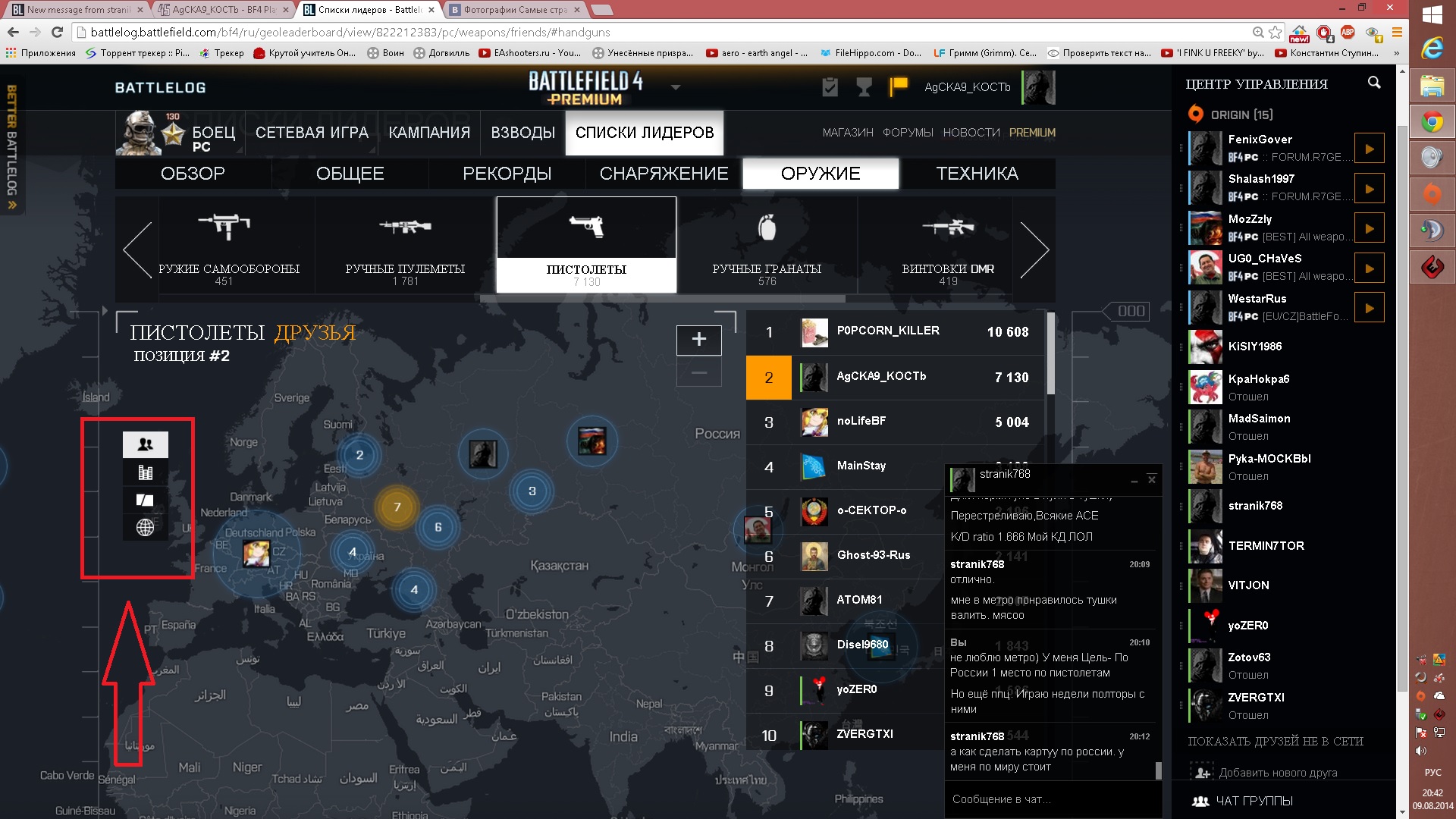1456x819 pixels.
Task: Open the Форумы link
Action: point(908,133)
